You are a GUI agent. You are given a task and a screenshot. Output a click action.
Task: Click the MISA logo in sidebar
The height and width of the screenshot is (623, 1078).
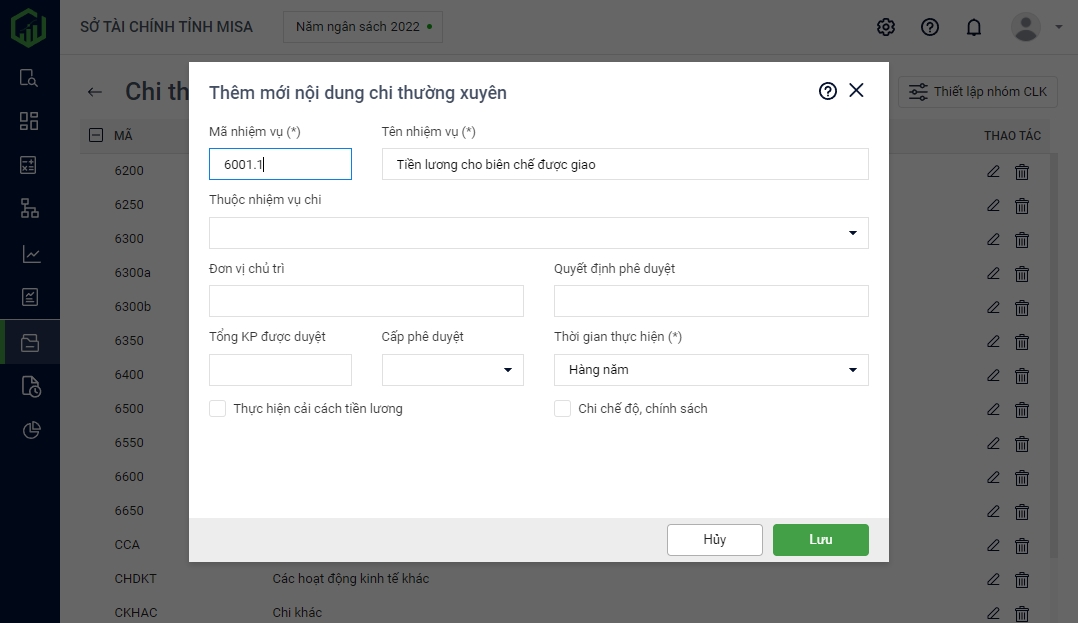point(29,27)
